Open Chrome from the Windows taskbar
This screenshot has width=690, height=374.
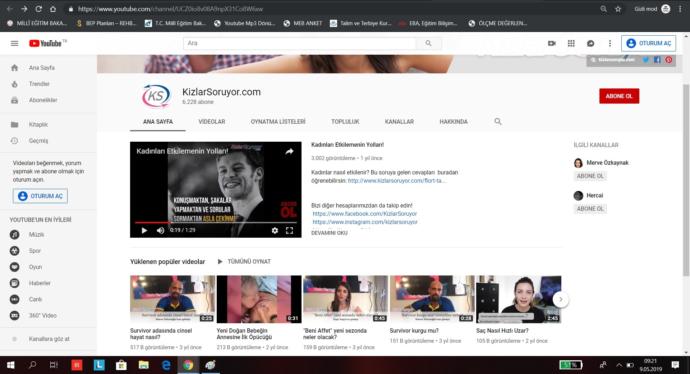pos(188,365)
